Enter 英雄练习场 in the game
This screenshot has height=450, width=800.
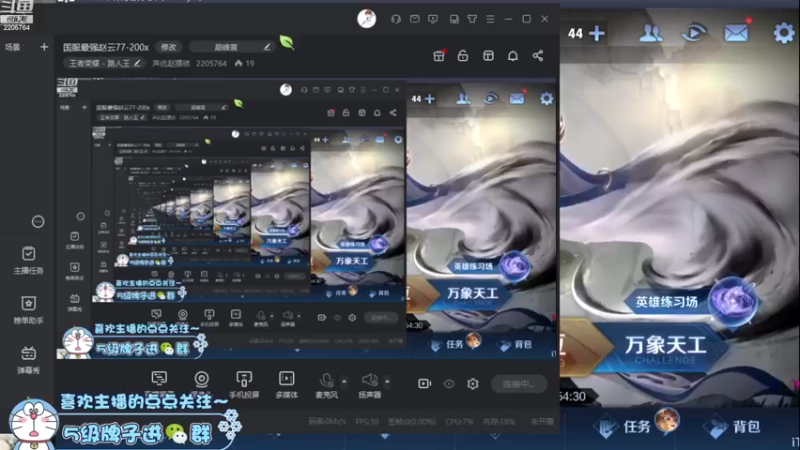(x=690, y=303)
